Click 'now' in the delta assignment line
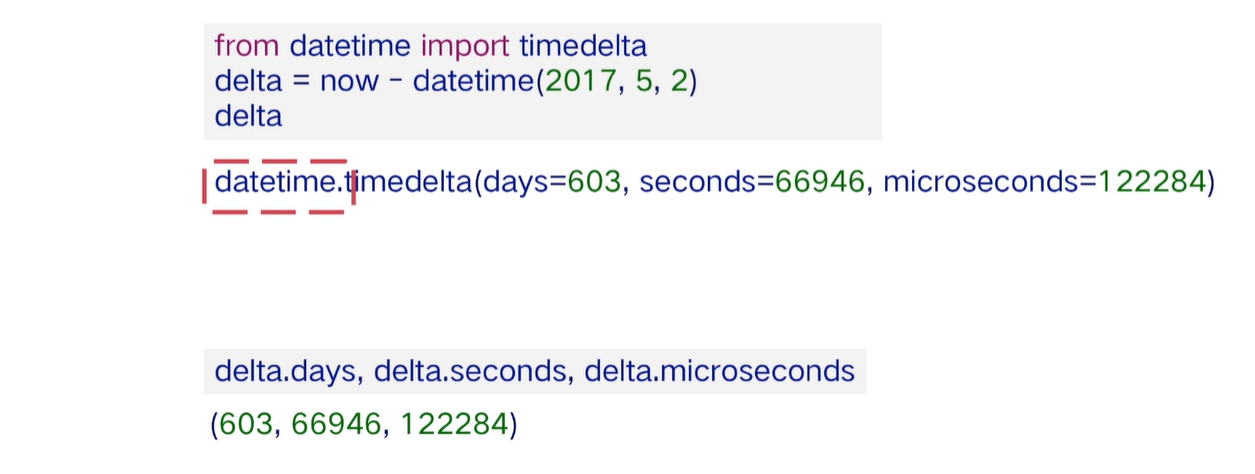This screenshot has width=1255, height=474. tap(349, 81)
